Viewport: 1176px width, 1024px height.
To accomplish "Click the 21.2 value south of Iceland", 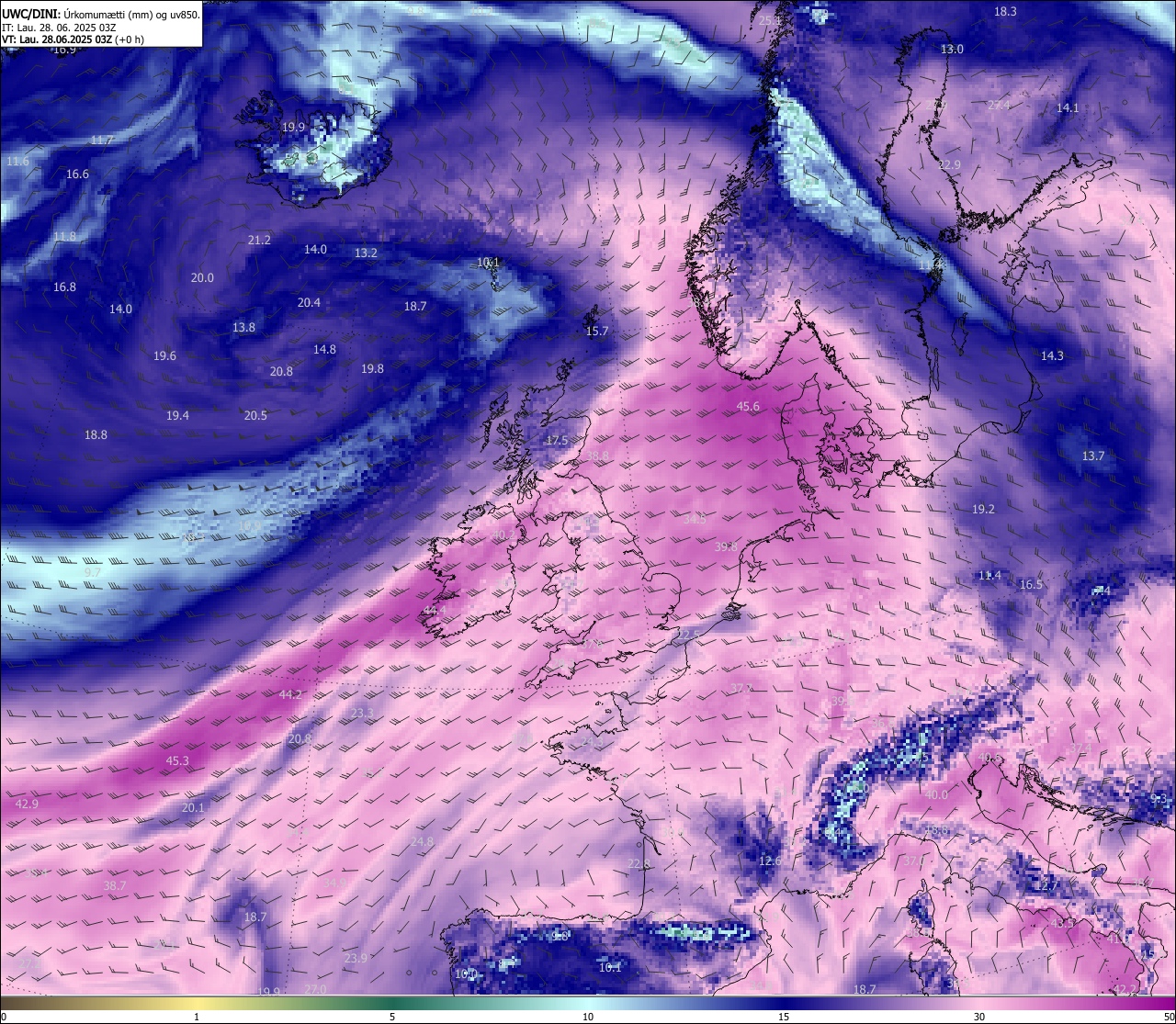I will (x=259, y=241).
